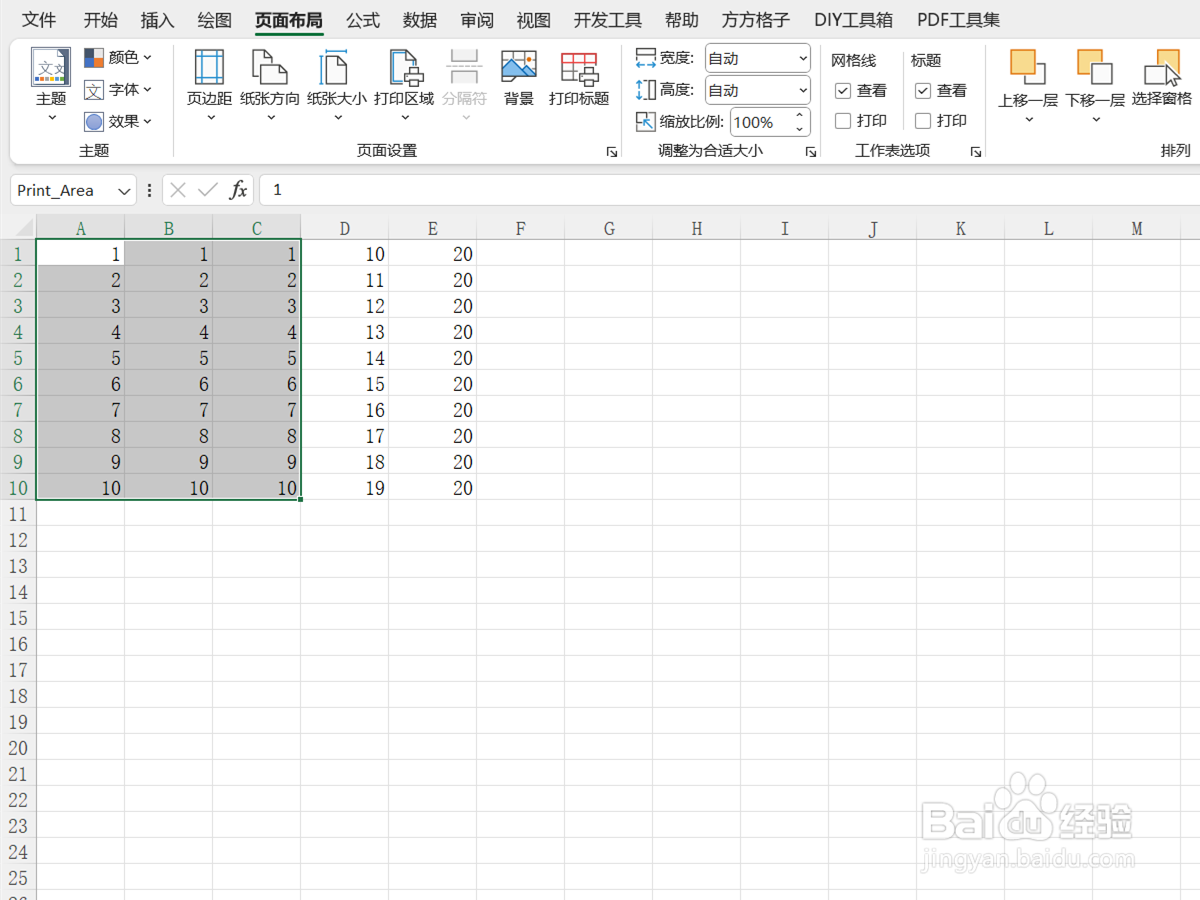Select column H header
This screenshot has width=1200, height=900.
click(697, 229)
